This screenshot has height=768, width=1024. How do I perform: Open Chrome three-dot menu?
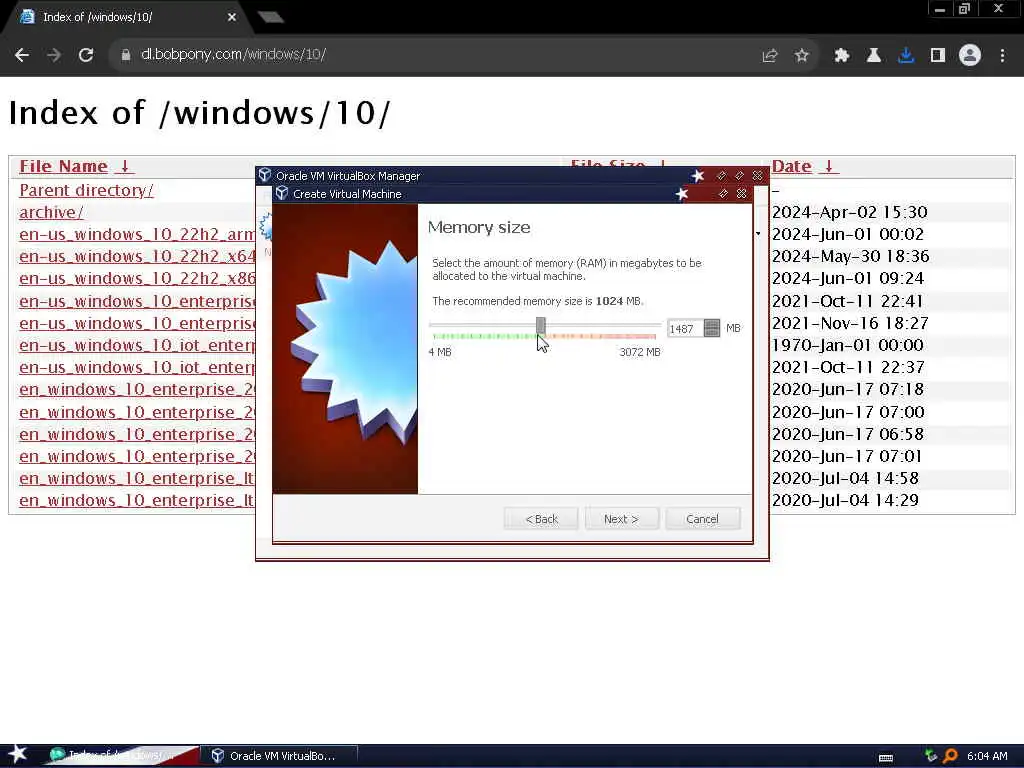1002,56
